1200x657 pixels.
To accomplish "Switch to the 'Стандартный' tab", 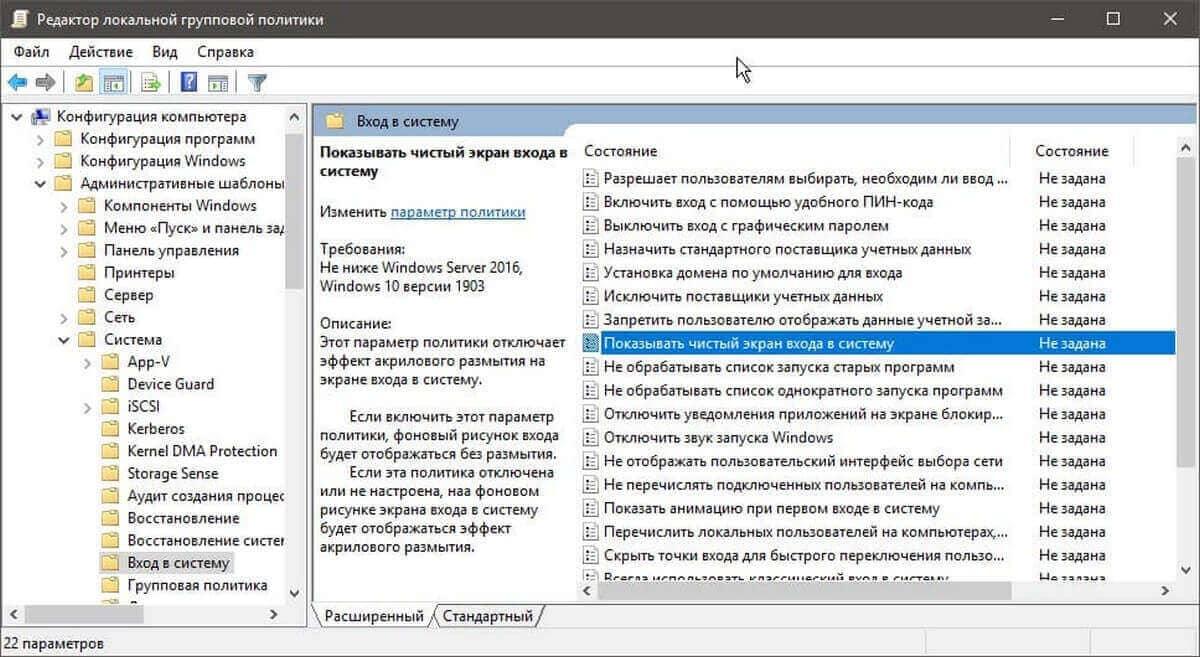I will pos(488,616).
